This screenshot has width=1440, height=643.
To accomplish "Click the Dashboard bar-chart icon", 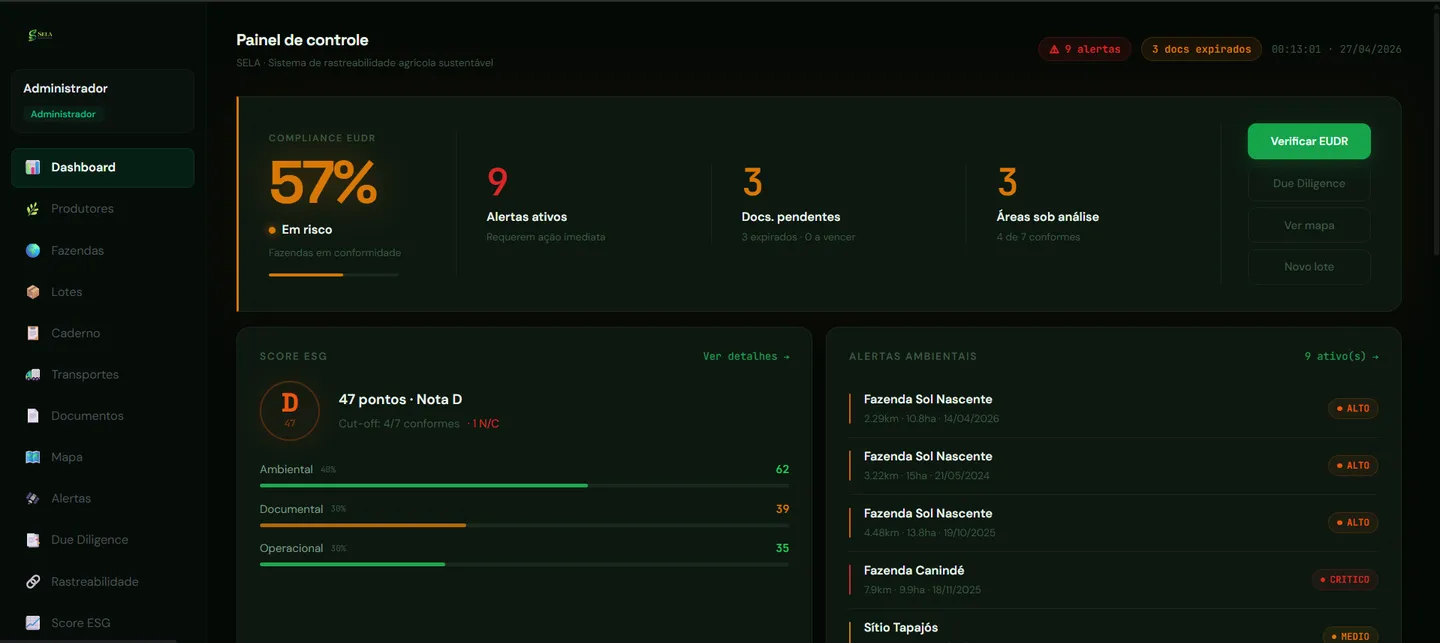I will (x=33, y=168).
